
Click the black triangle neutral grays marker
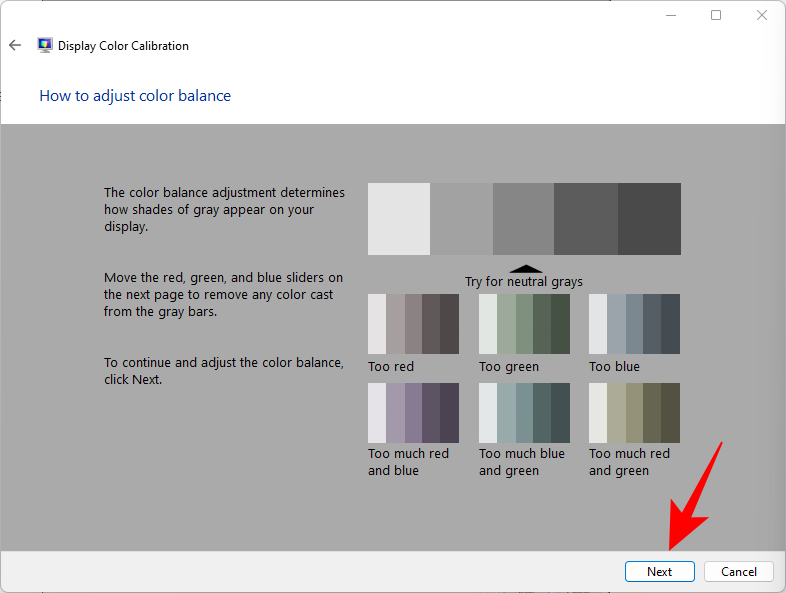coord(526,268)
